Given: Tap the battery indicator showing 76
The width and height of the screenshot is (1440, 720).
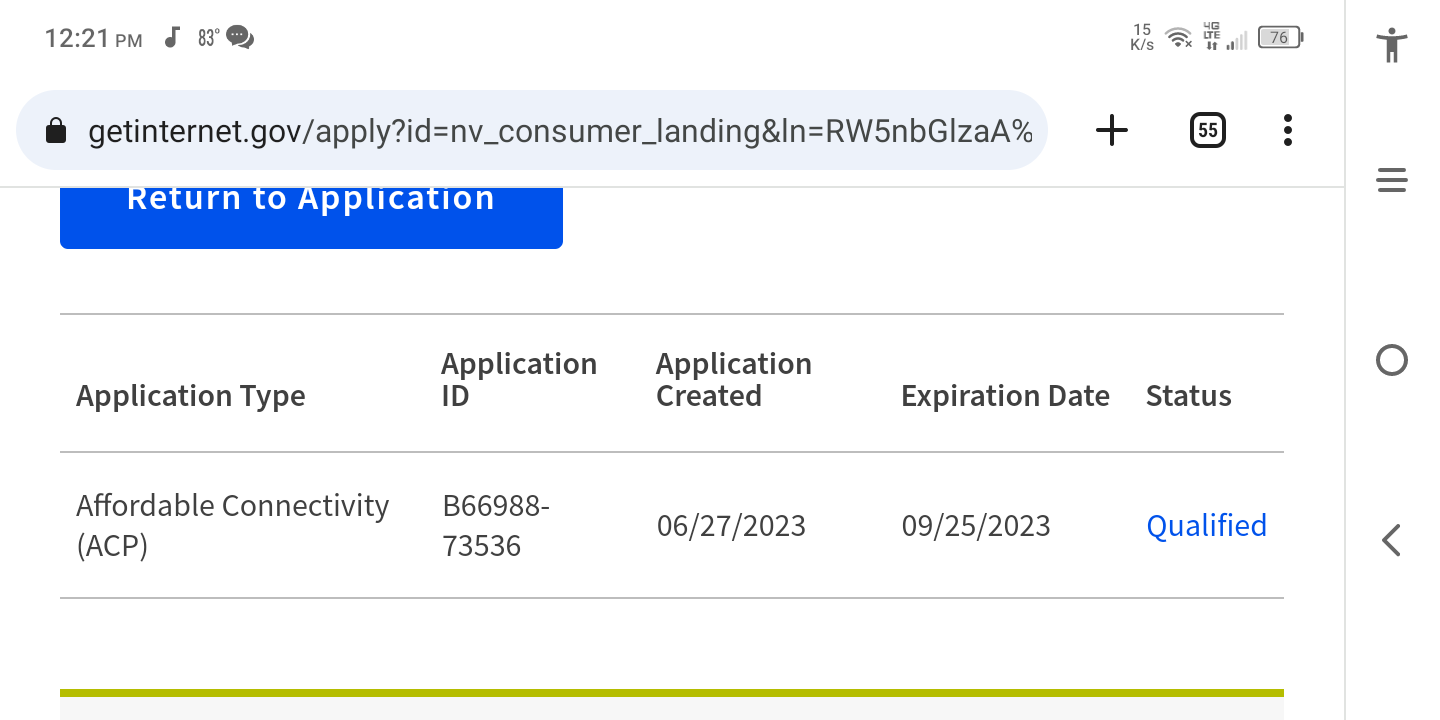Looking at the screenshot, I should (x=1280, y=38).
